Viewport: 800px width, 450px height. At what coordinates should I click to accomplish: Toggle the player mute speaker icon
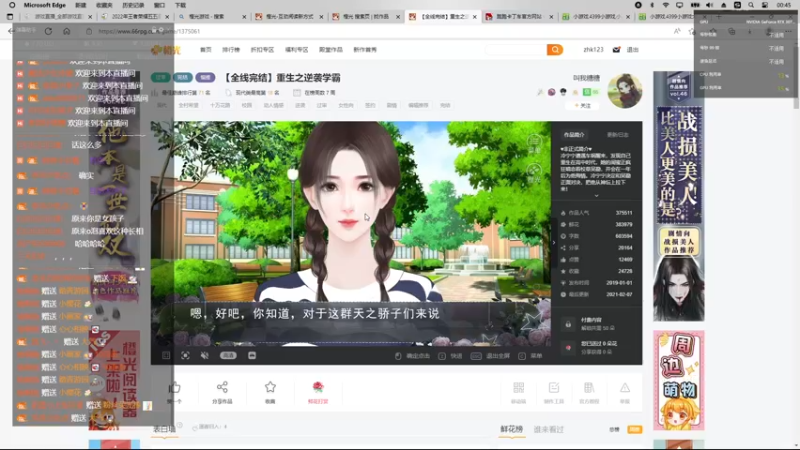[x=204, y=356]
